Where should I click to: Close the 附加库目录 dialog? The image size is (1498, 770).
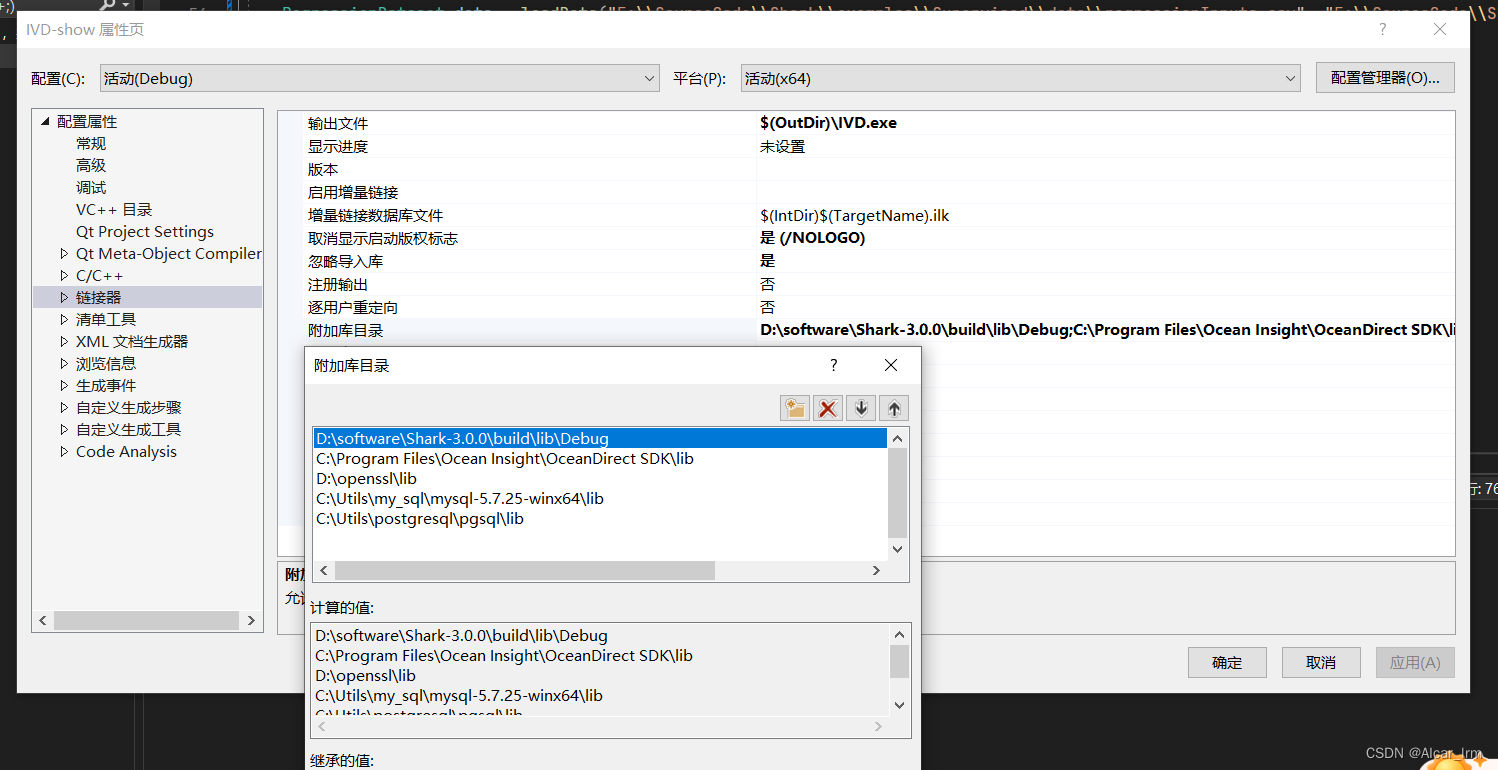891,365
